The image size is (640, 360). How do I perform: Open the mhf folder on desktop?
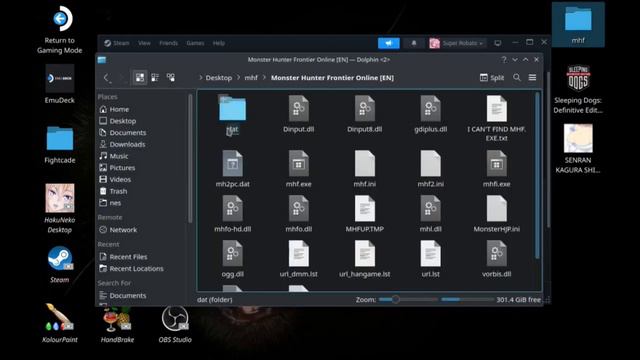pos(578,24)
